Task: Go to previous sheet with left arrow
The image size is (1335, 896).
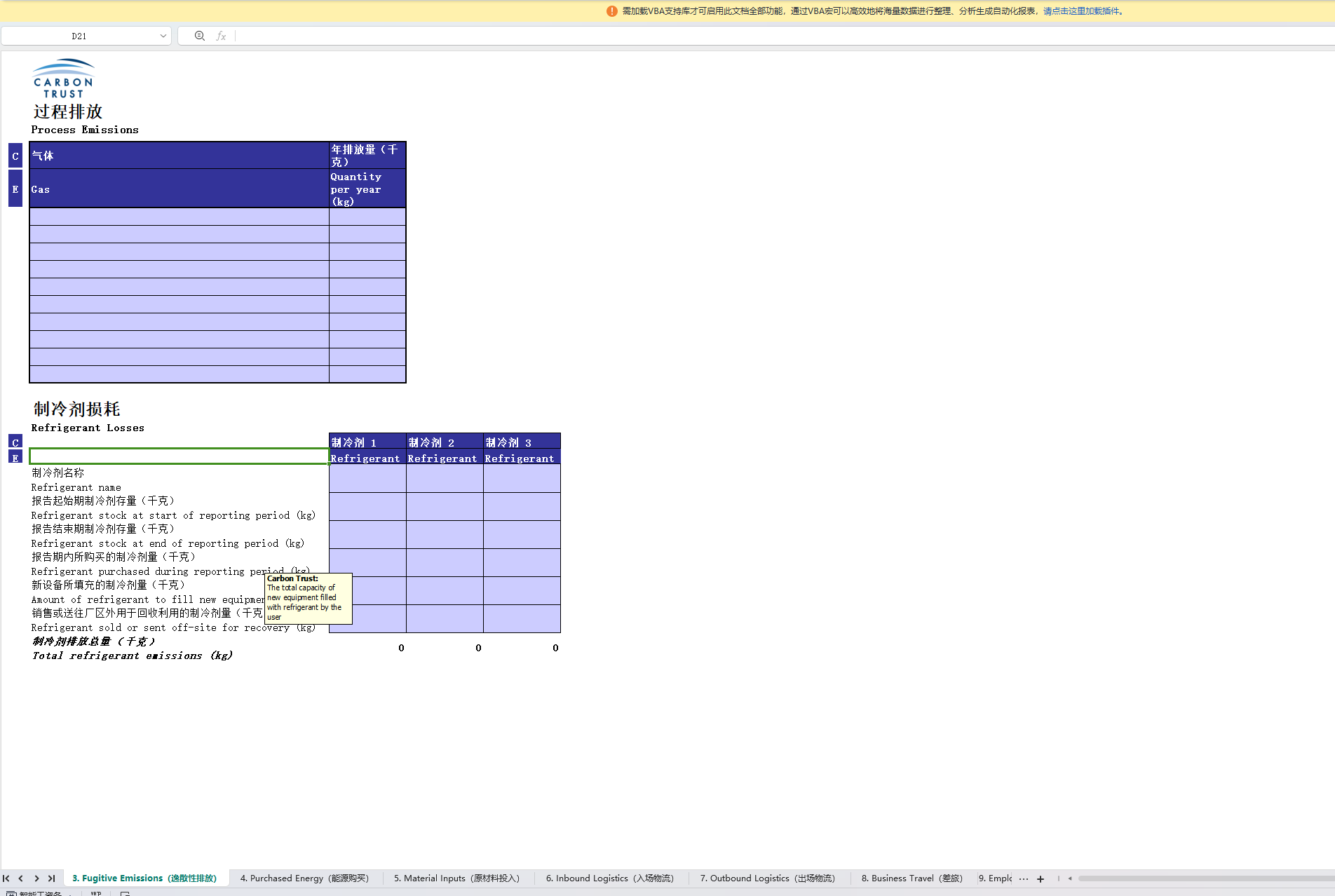Action: tap(21, 878)
